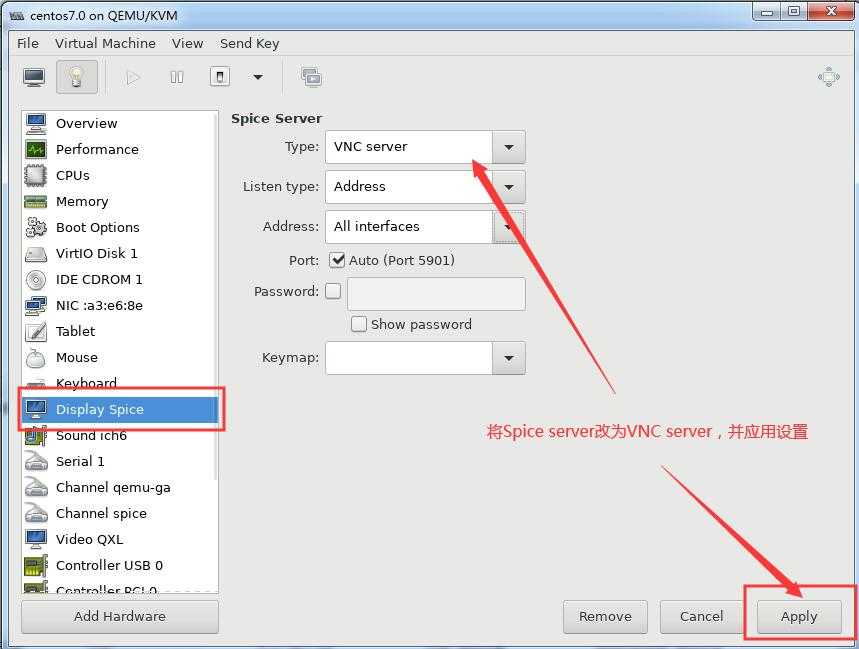Viewport: 859px width, 649px height.
Task: Enable the Password checkbox
Action: (333, 291)
